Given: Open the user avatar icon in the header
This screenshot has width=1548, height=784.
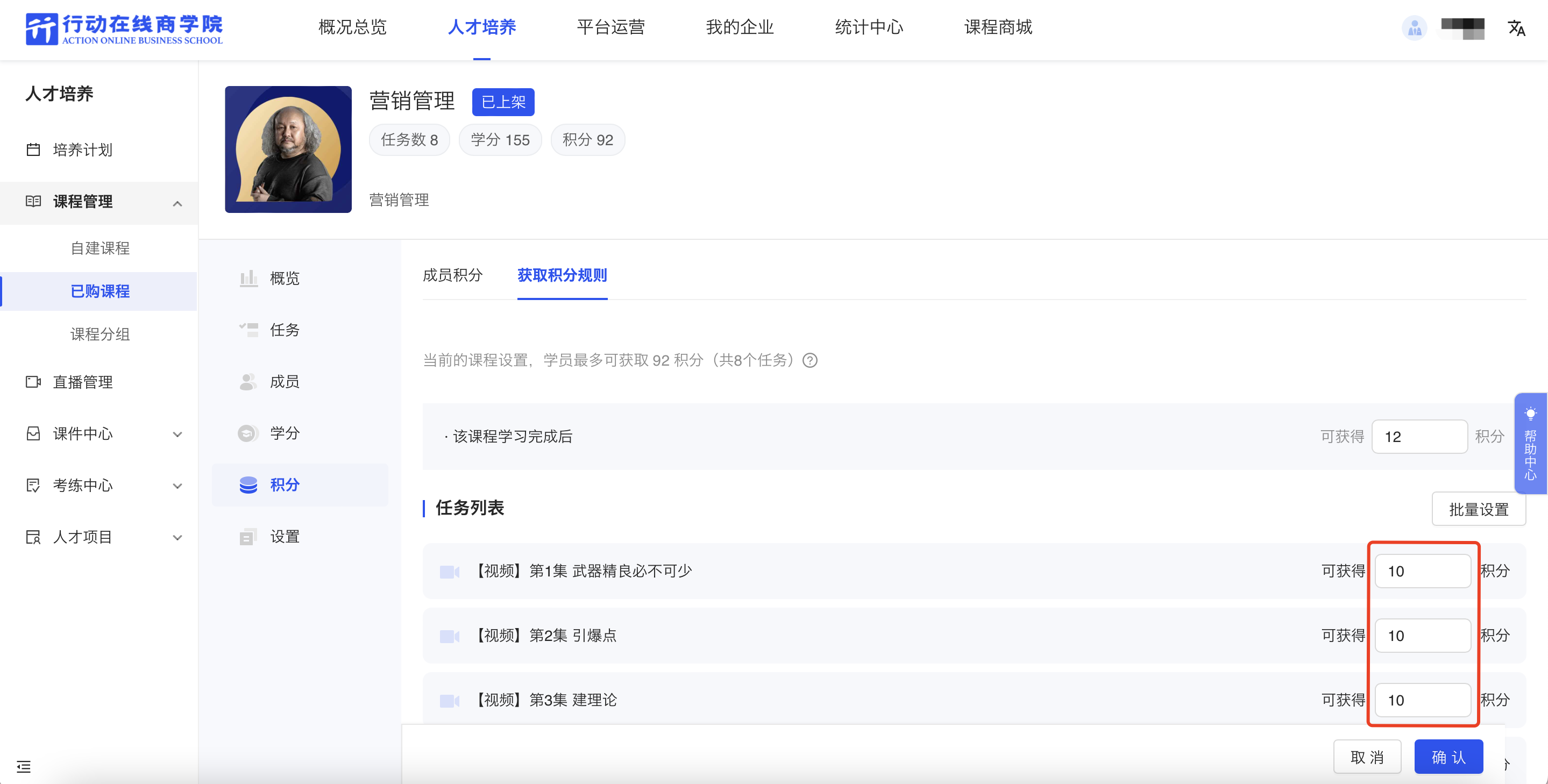Looking at the screenshot, I should click(1414, 27).
